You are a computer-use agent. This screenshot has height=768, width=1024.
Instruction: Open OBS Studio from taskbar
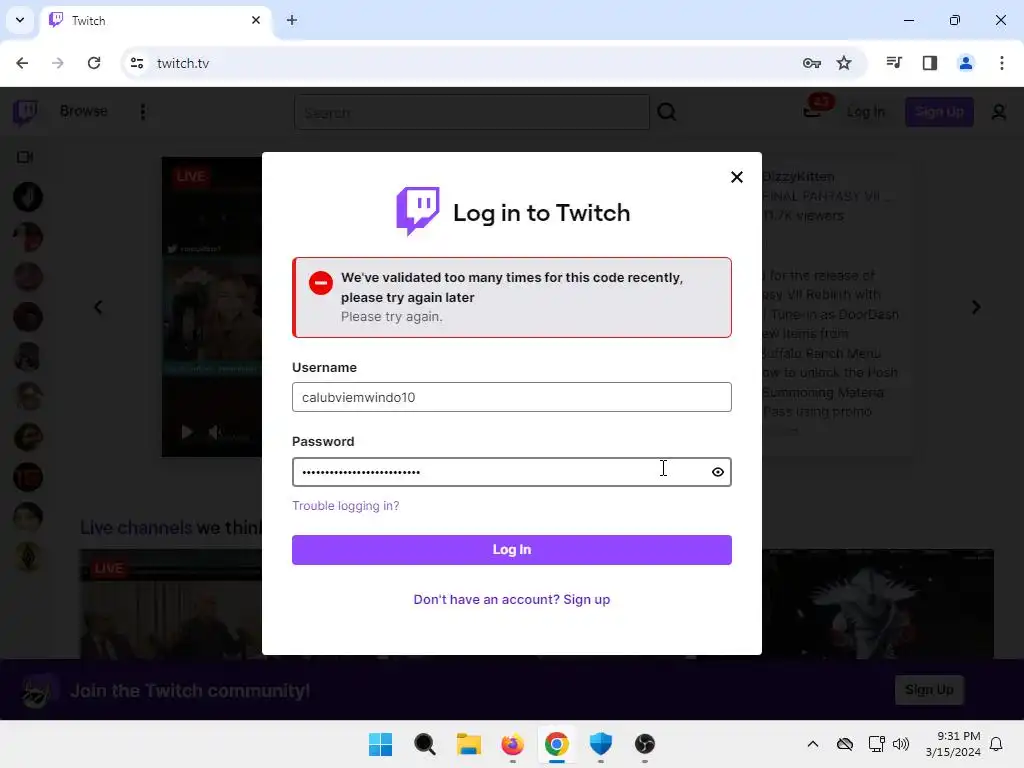[x=645, y=744]
